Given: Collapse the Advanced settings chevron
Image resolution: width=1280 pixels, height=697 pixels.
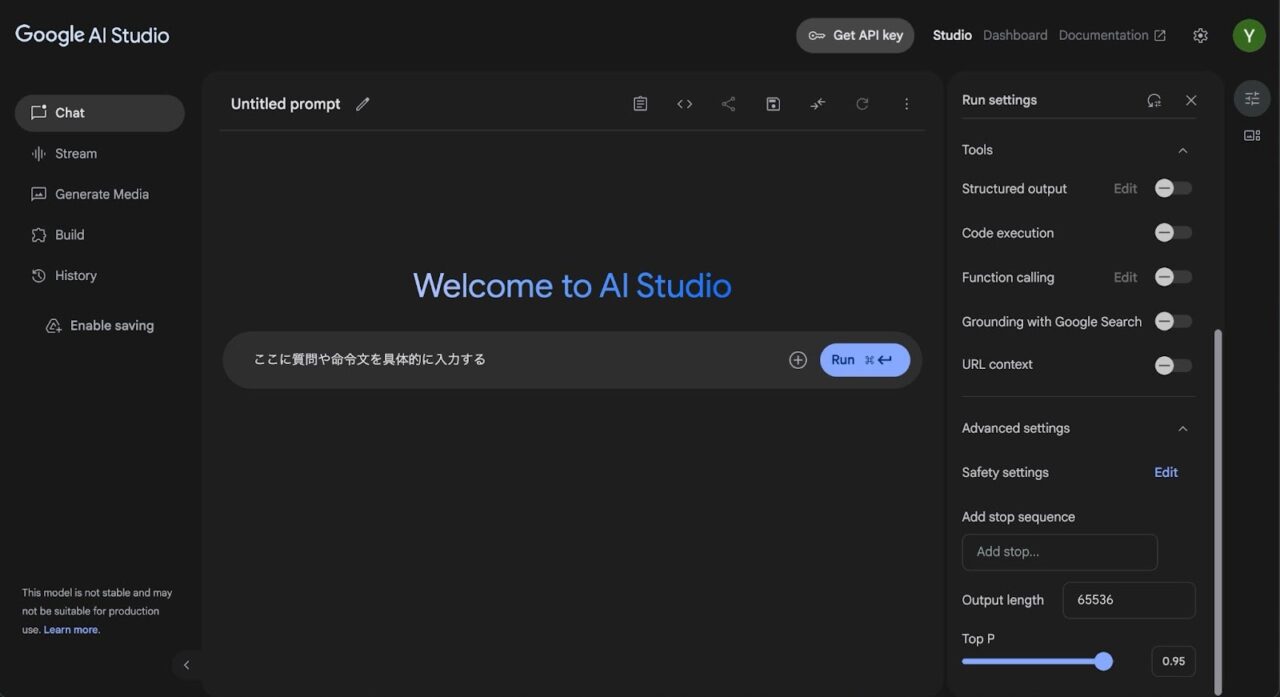Looking at the screenshot, I should [1183, 428].
